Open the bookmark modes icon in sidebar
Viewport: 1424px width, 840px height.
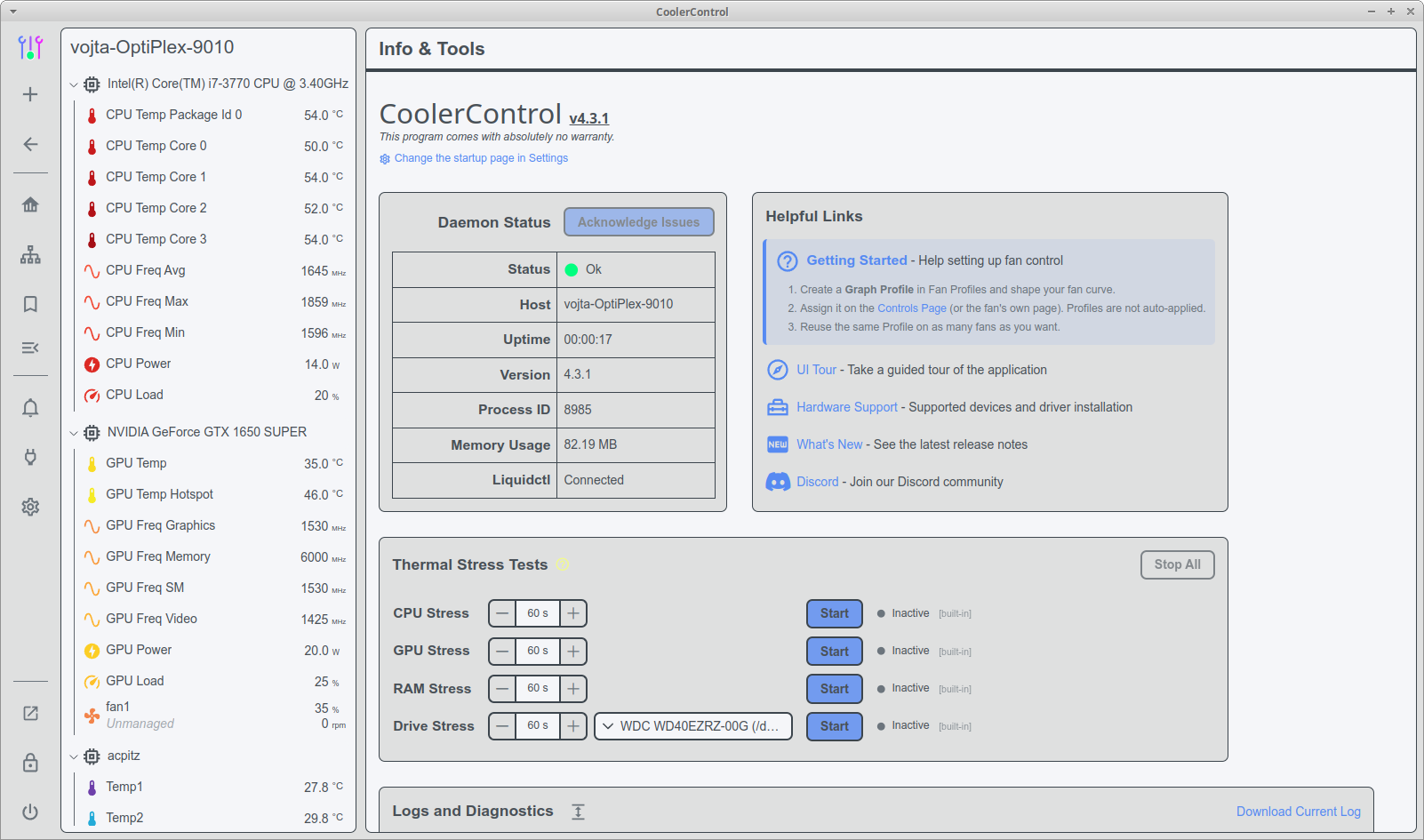(x=30, y=304)
